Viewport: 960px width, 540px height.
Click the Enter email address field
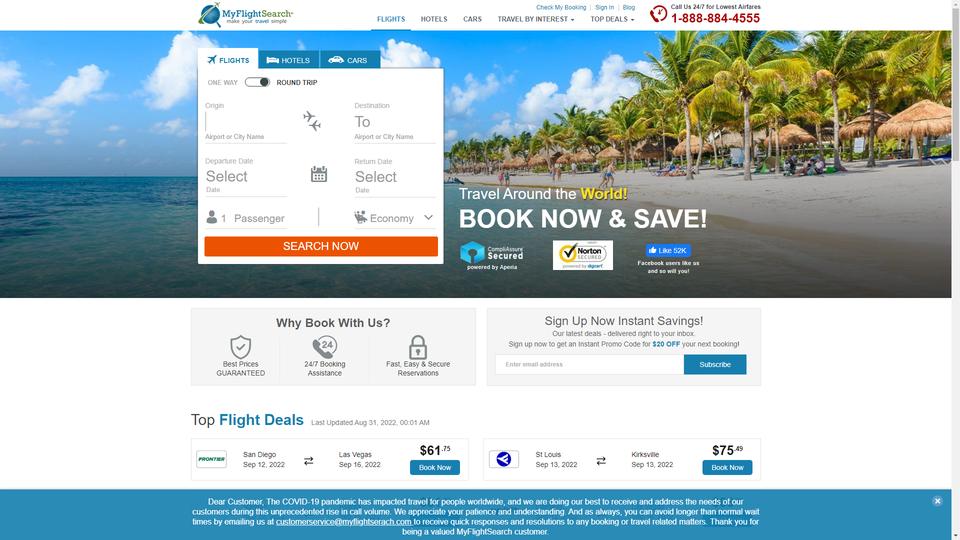click(x=590, y=364)
